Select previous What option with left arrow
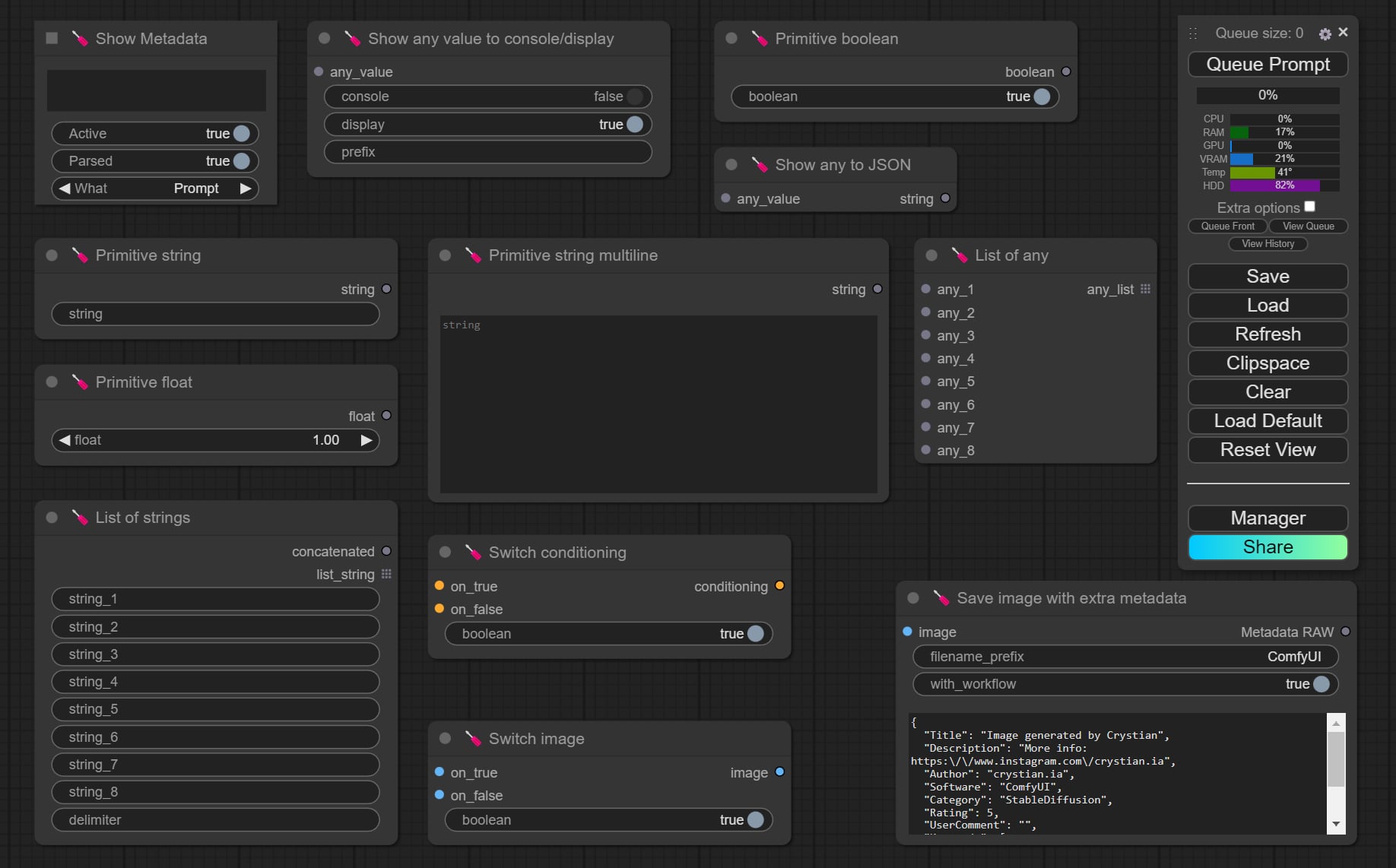 click(x=65, y=188)
